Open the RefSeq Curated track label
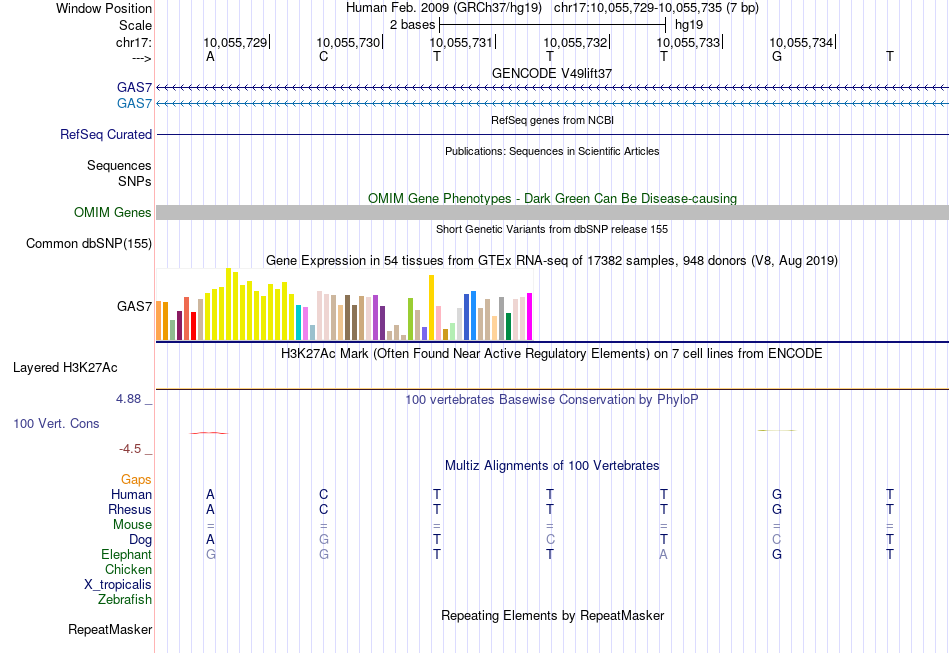The image size is (950, 653). coord(105,134)
